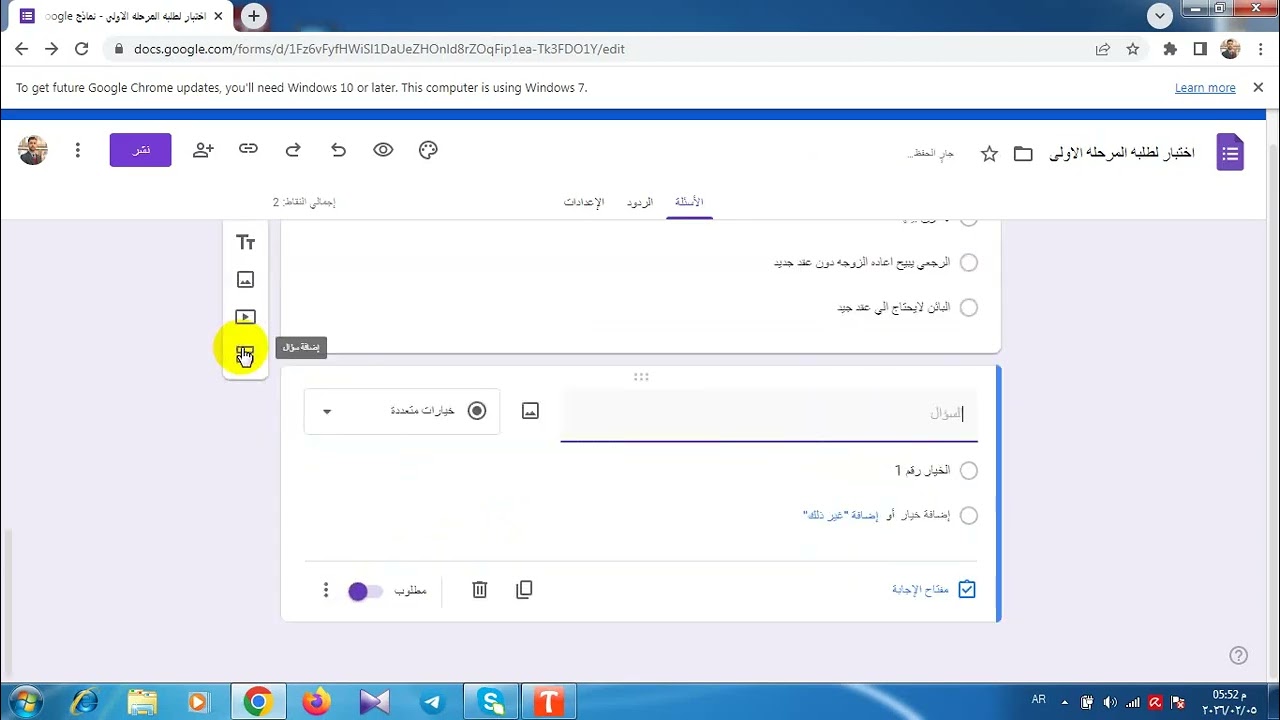Select the radio for option number 1

click(968, 470)
